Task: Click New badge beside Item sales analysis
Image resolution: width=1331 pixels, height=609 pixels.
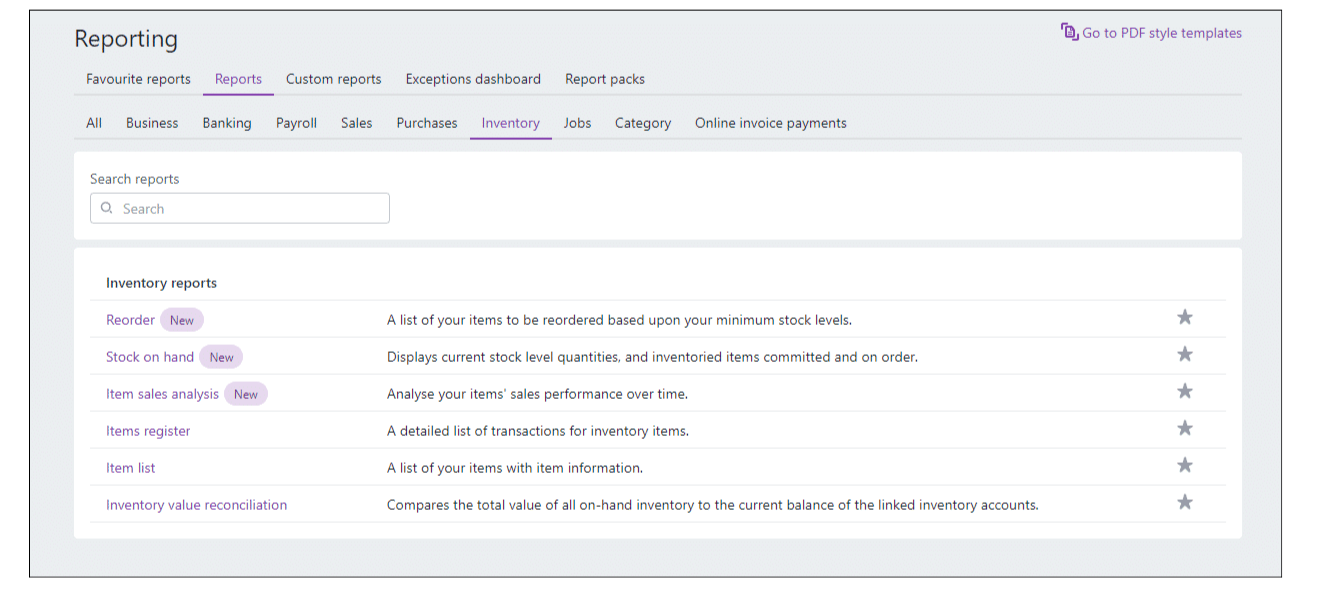Action: tap(246, 394)
